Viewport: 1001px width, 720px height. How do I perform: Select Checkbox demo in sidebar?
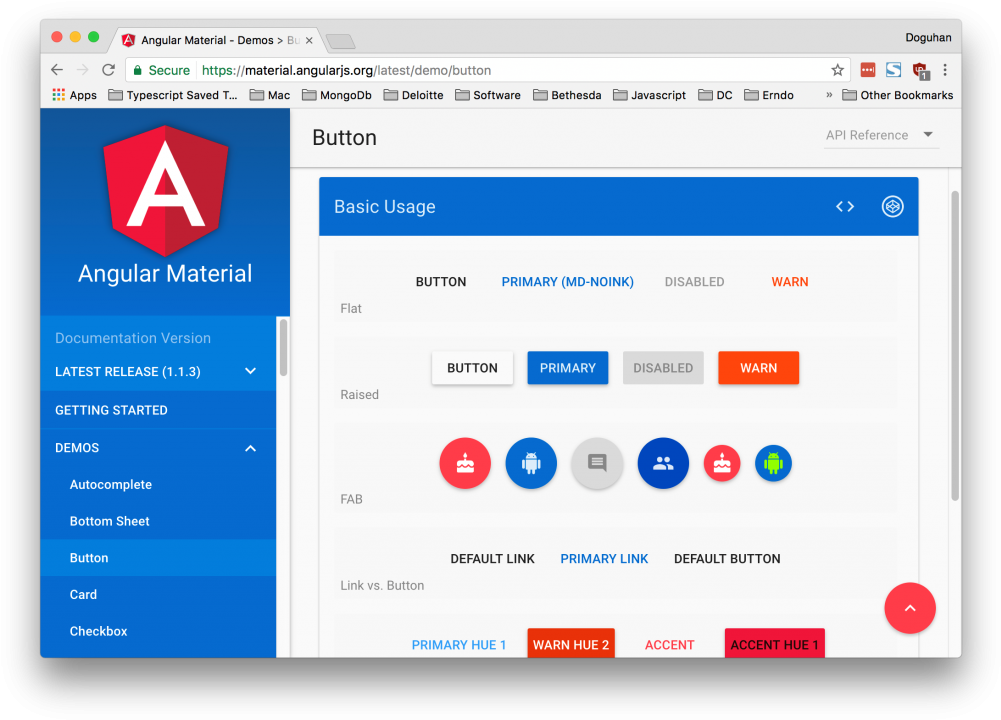[158, 631]
